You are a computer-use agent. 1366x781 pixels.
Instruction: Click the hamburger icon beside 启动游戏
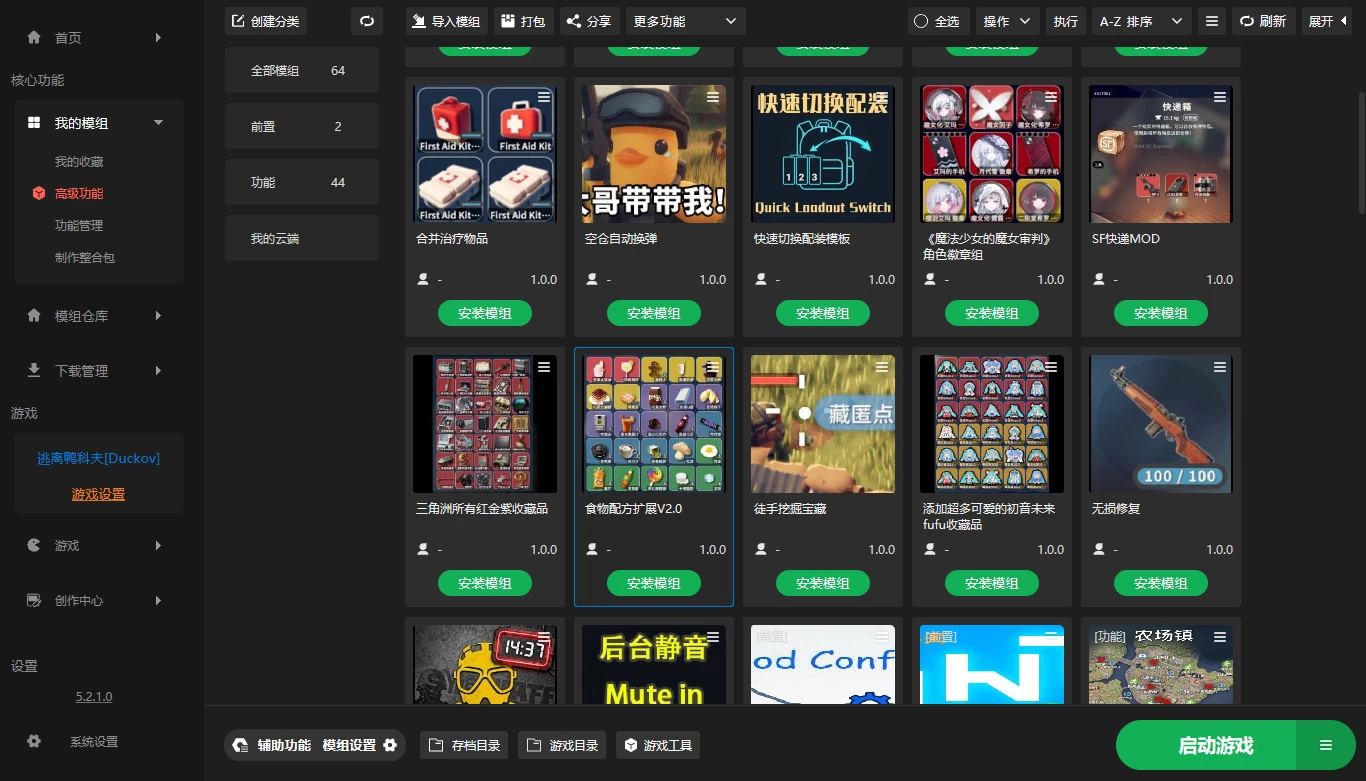(x=1325, y=745)
